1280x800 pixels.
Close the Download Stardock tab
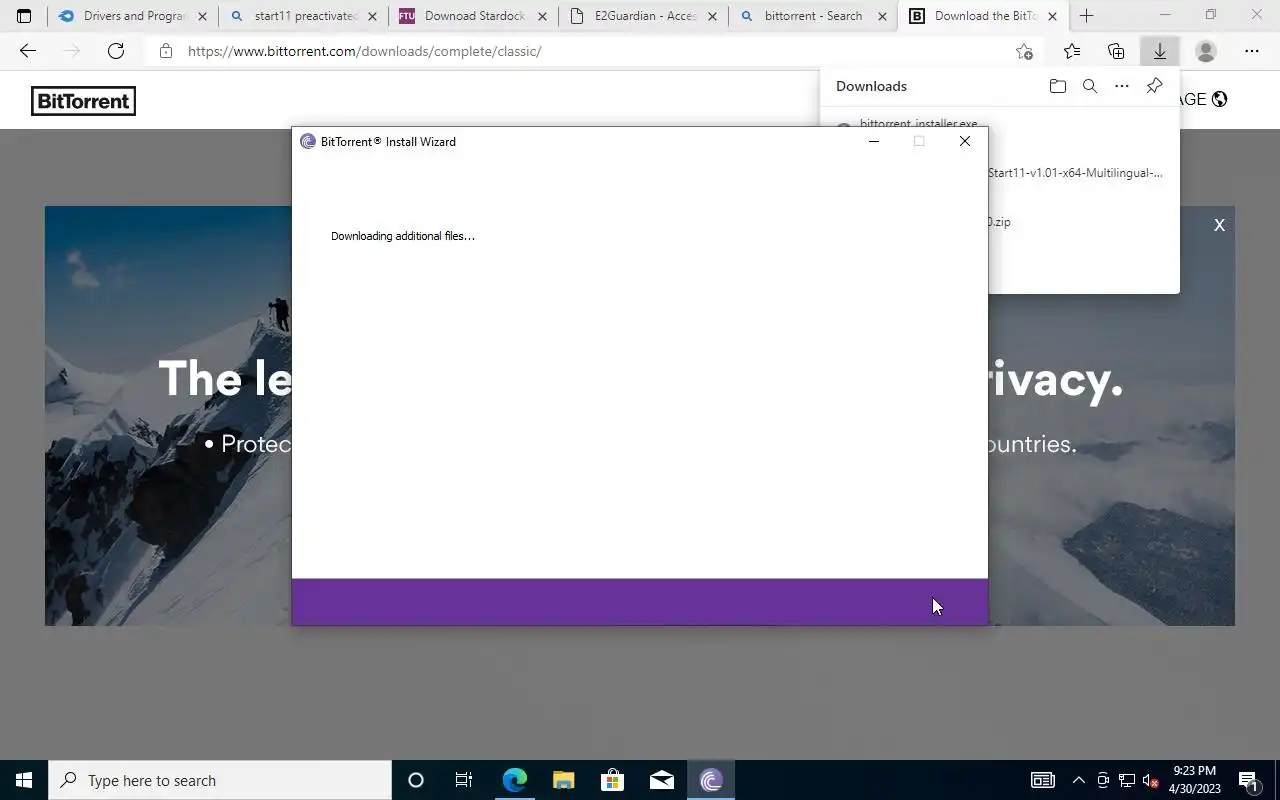click(x=542, y=16)
